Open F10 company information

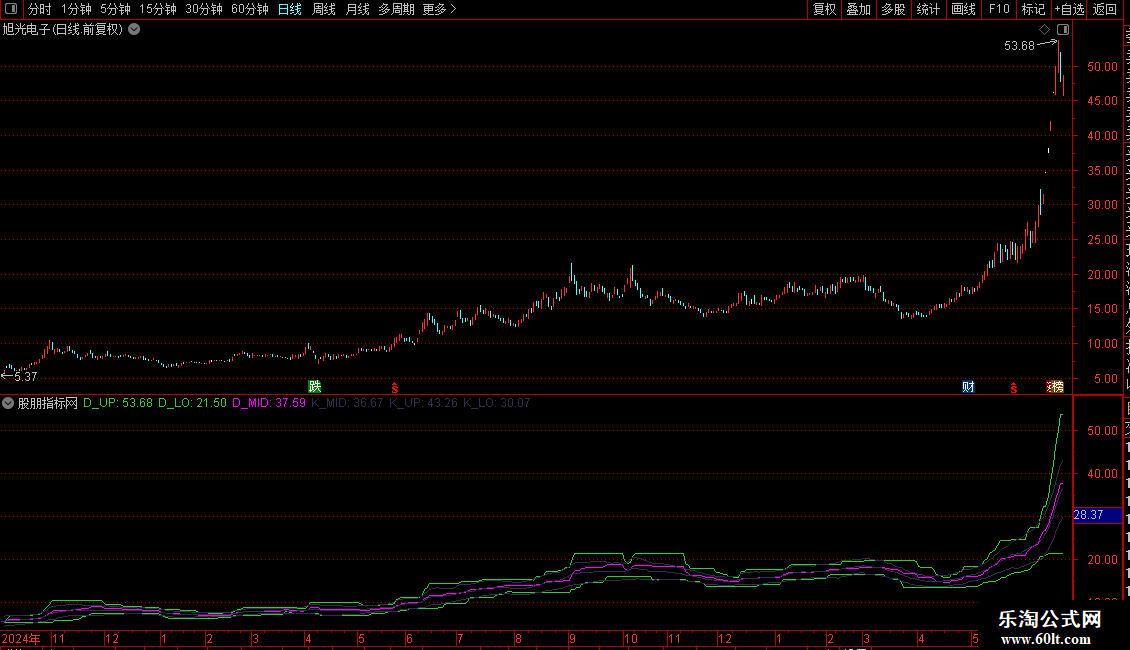999,9
